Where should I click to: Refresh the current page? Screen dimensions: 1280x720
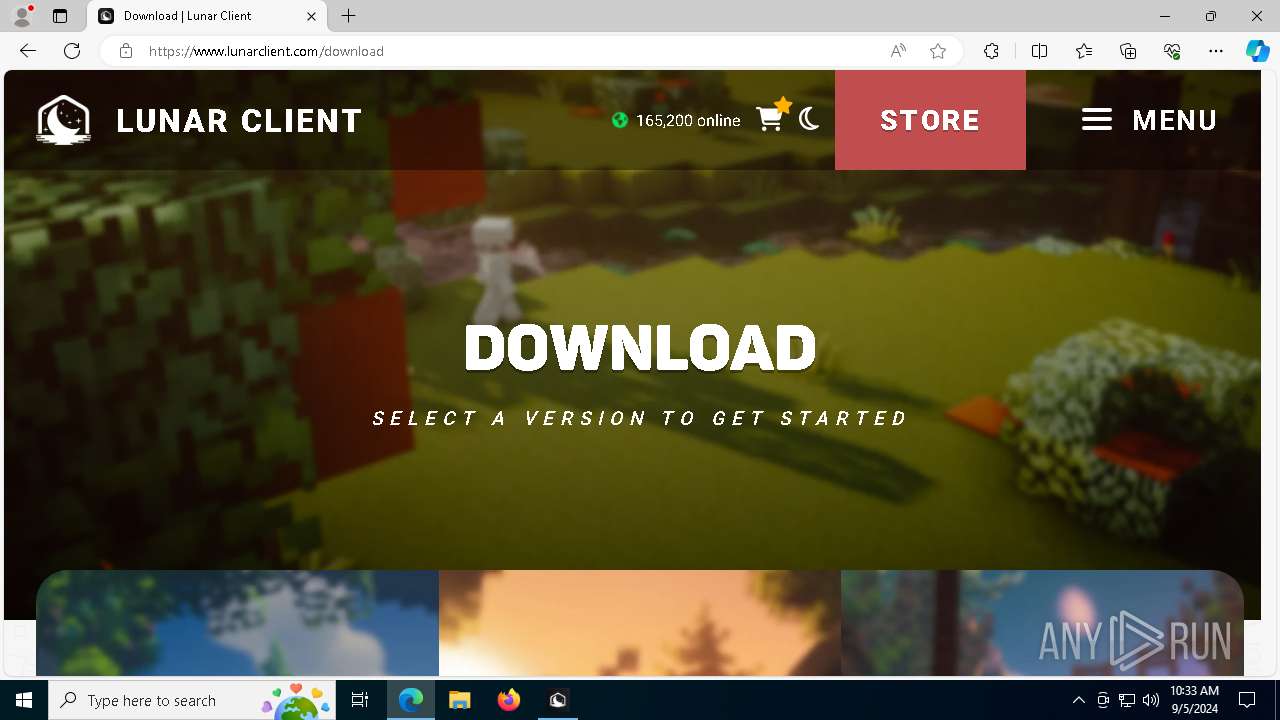tap(72, 51)
